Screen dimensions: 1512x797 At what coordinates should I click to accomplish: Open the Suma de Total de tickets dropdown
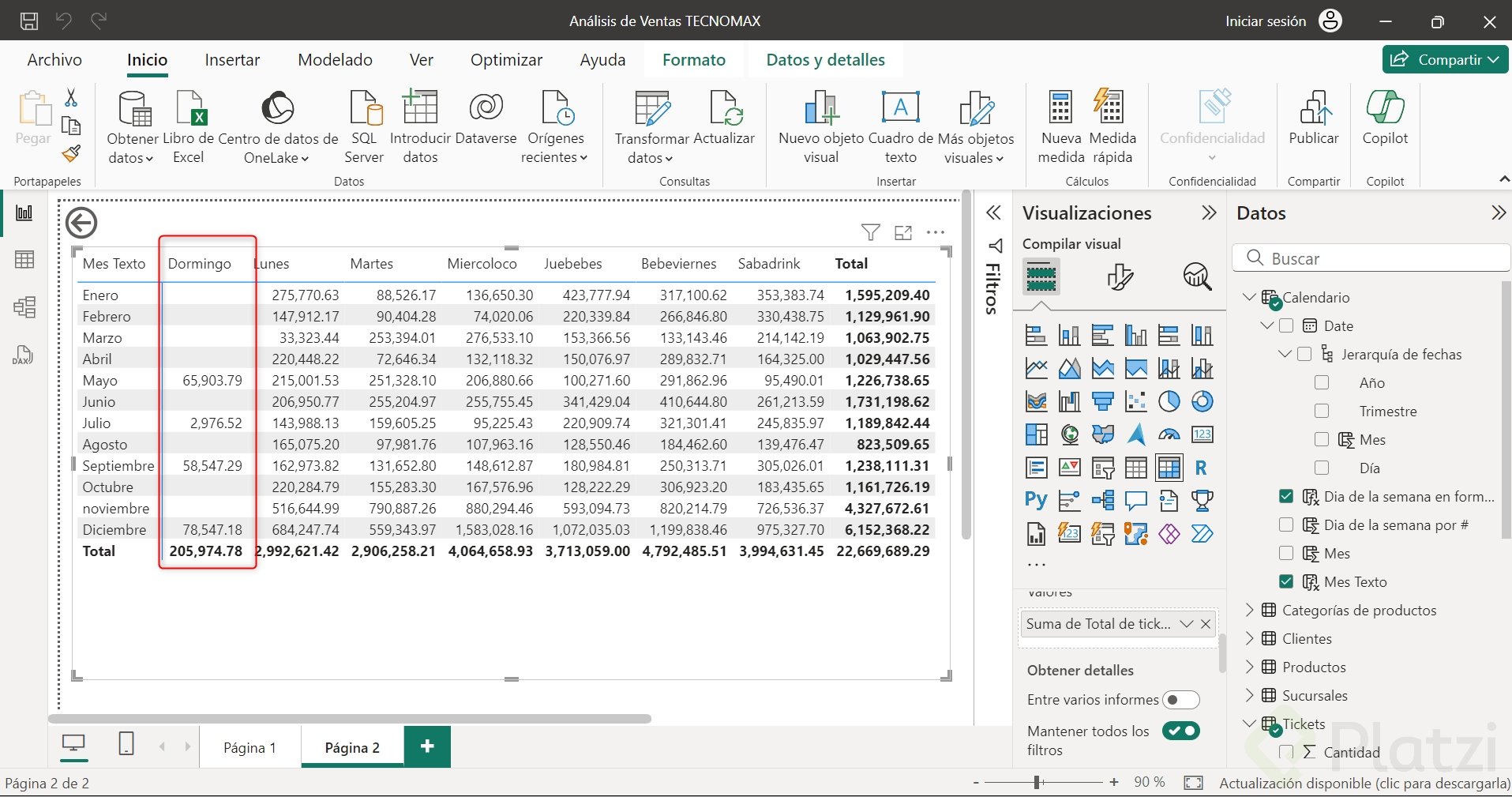pyautogui.click(x=1186, y=624)
